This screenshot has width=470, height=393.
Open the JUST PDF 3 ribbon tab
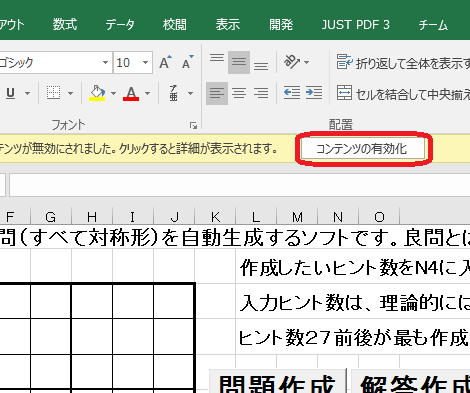(x=355, y=25)
